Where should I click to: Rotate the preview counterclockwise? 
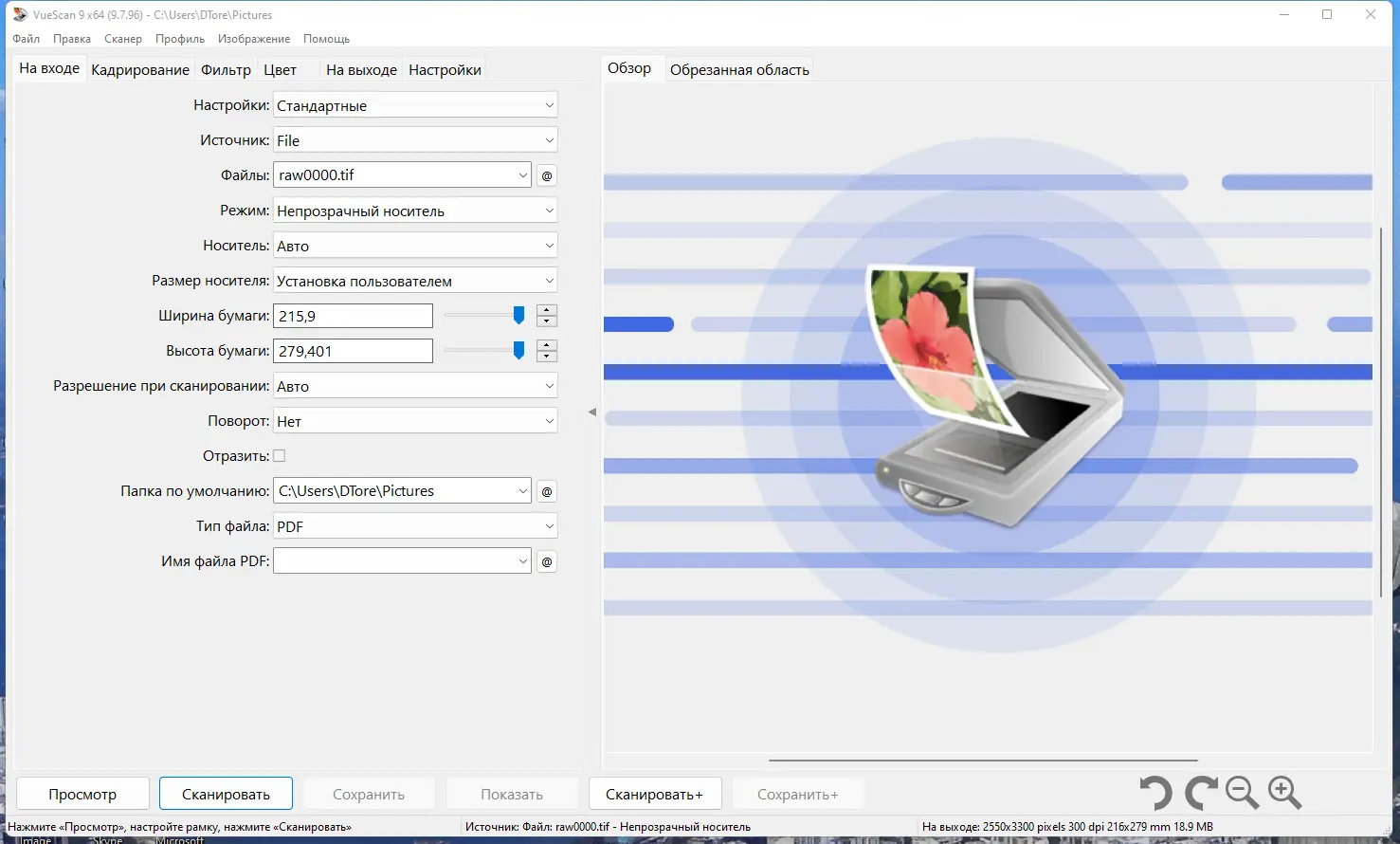(x=1155, y=793)
